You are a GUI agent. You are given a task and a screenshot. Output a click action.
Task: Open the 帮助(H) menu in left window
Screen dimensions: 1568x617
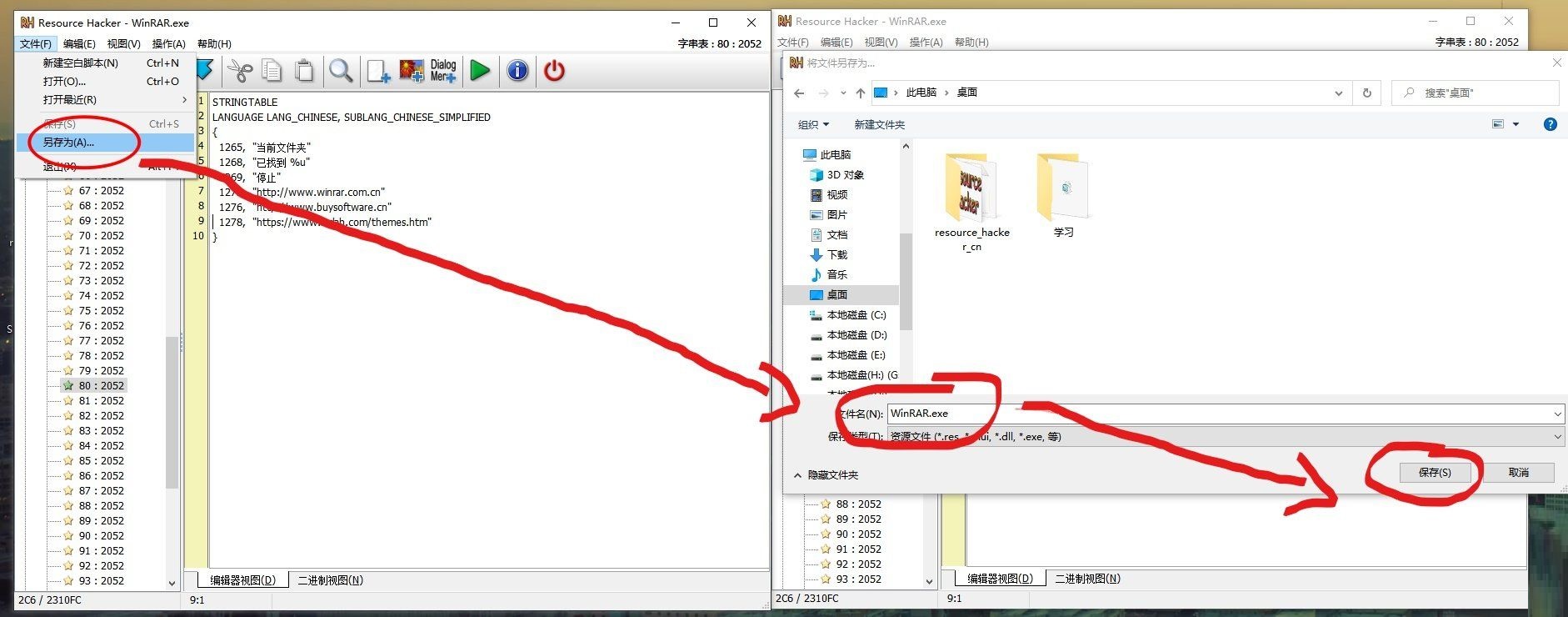point(214,44)
